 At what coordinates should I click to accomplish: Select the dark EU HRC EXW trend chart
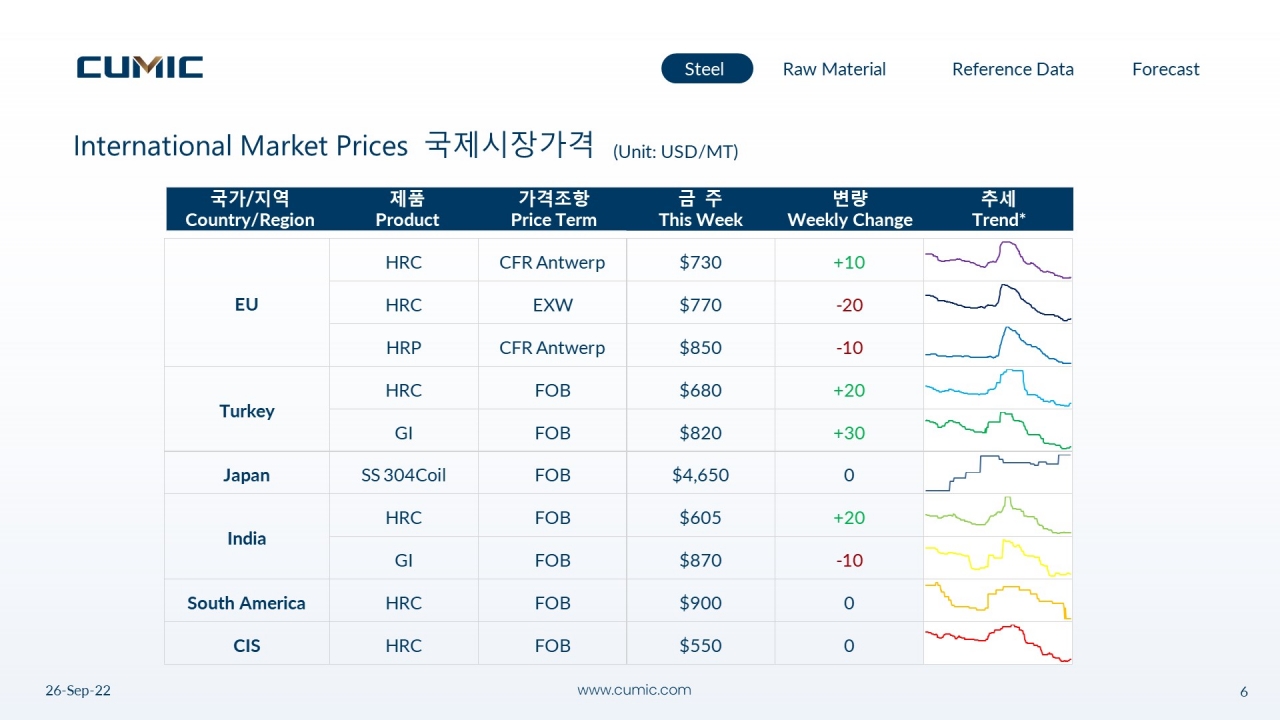click(998, 303)
